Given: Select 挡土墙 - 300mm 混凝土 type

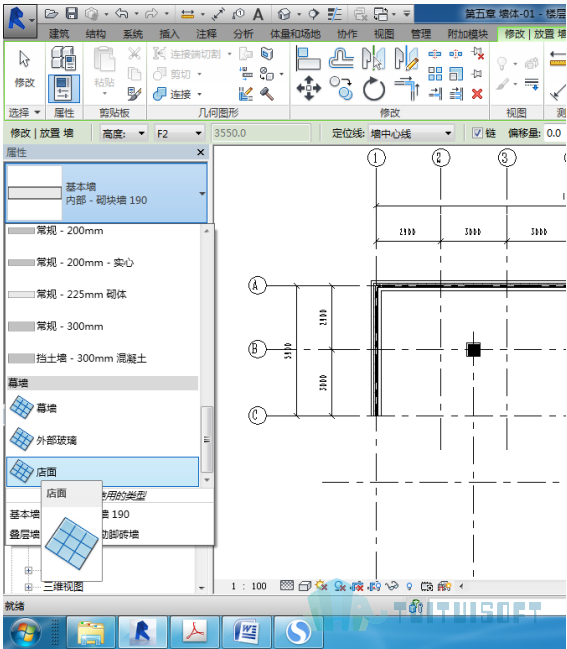Looking at the screenshot, I should point(103,358).
